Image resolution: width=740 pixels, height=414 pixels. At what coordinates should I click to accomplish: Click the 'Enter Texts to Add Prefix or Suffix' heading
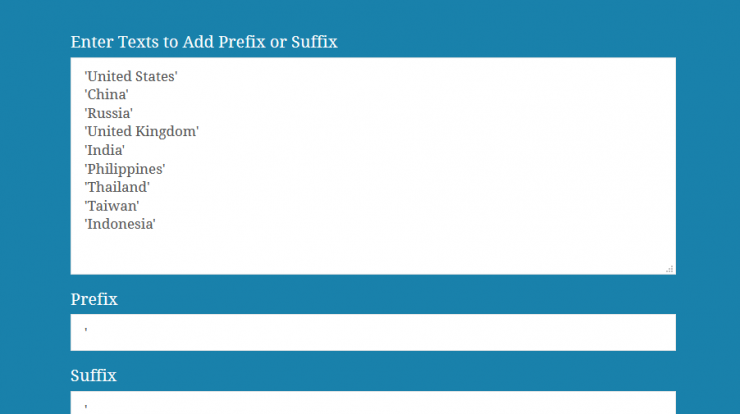(x=204, y=42)
